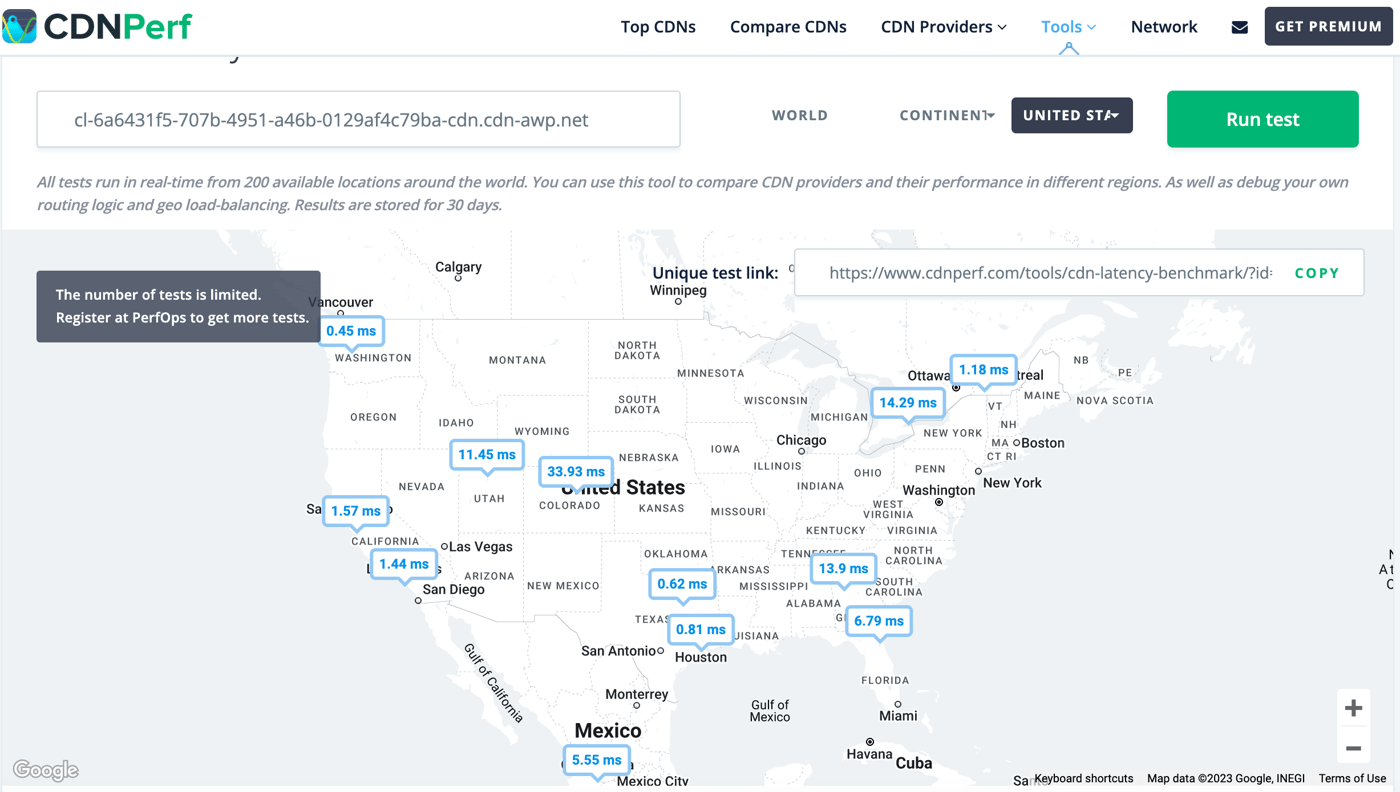Click the 0.45 ms marker in Washington

(x=351, y=331)
